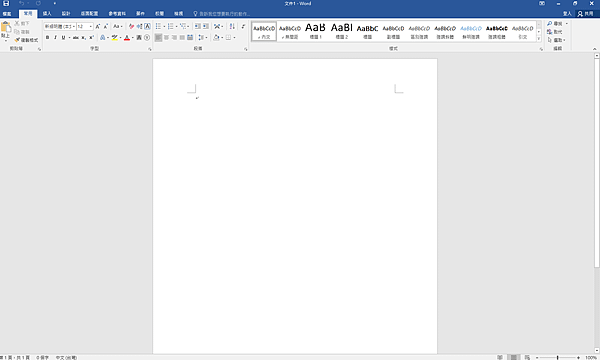
Task: Switch to web layout view in status bar
Action: point(527,357)
